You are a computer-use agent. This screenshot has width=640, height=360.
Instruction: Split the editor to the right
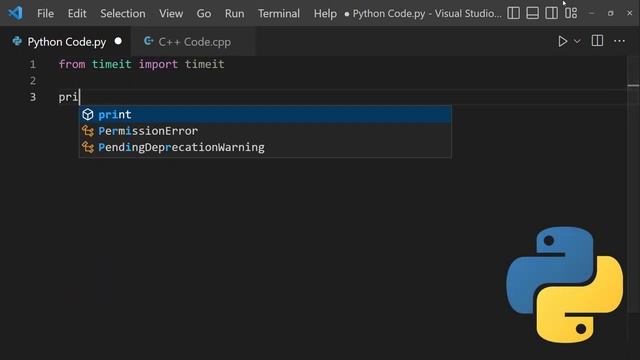(597, 41)
